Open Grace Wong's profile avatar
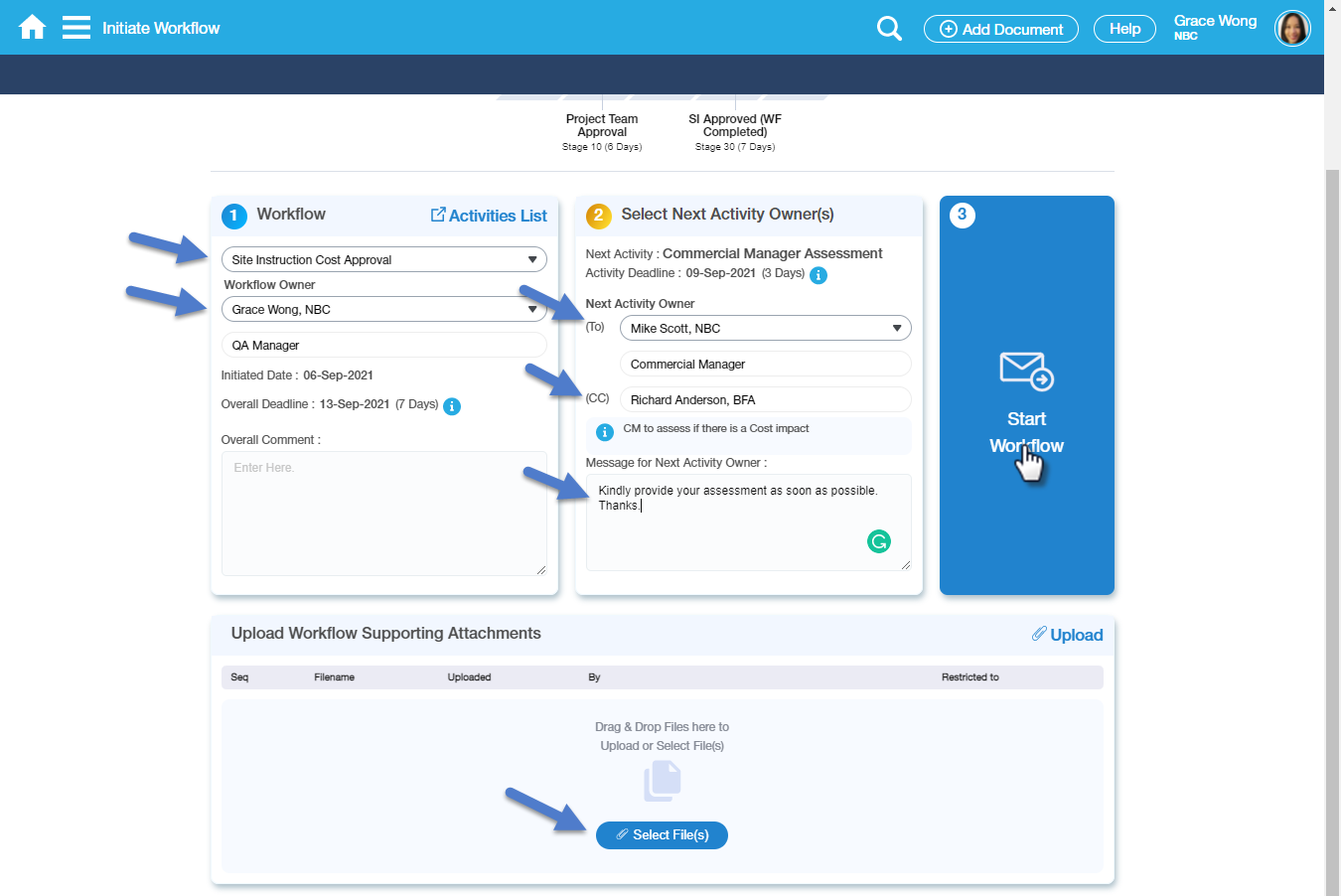Viewport: 1341px width, 896px height. tap(1292, 29)
